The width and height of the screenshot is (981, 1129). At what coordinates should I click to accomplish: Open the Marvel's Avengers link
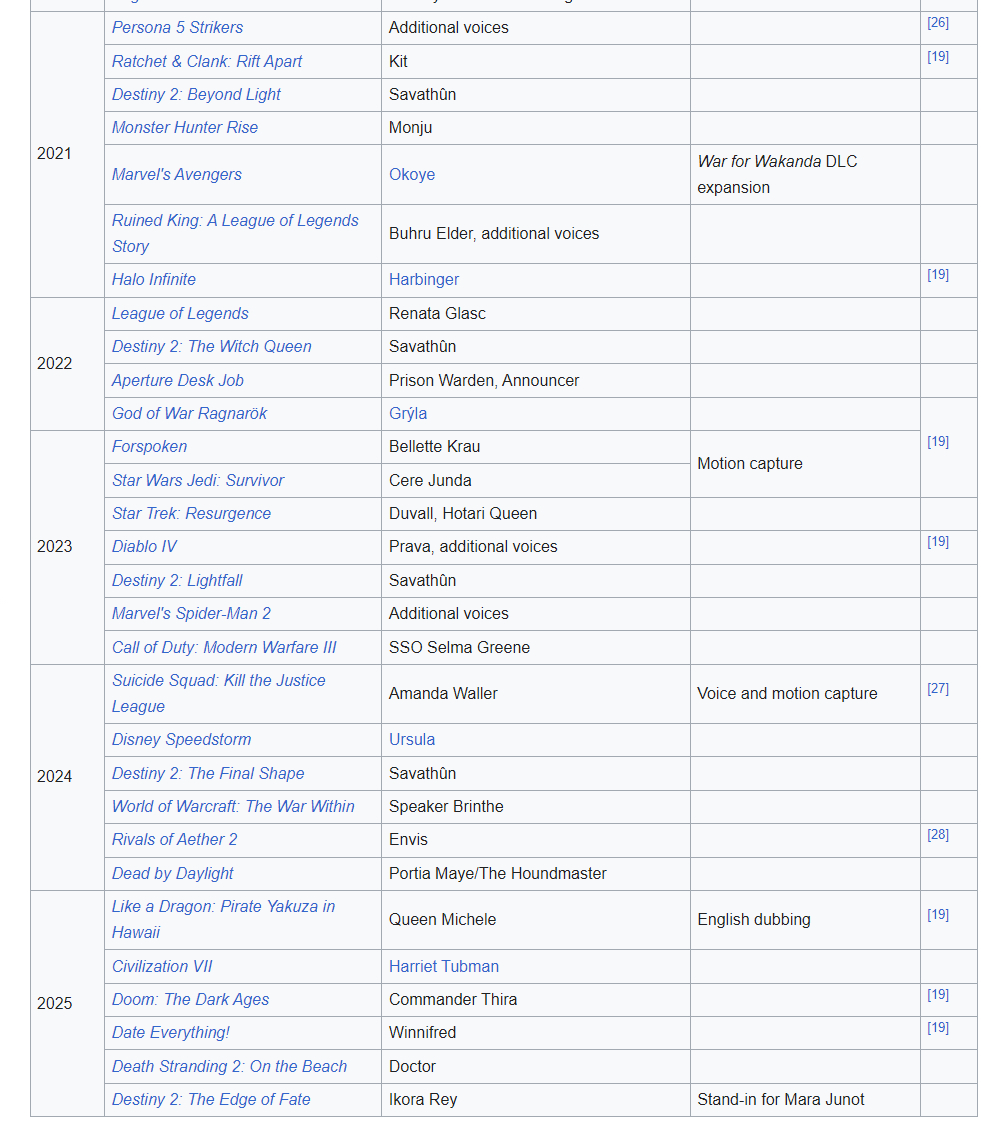coord(176,174)
